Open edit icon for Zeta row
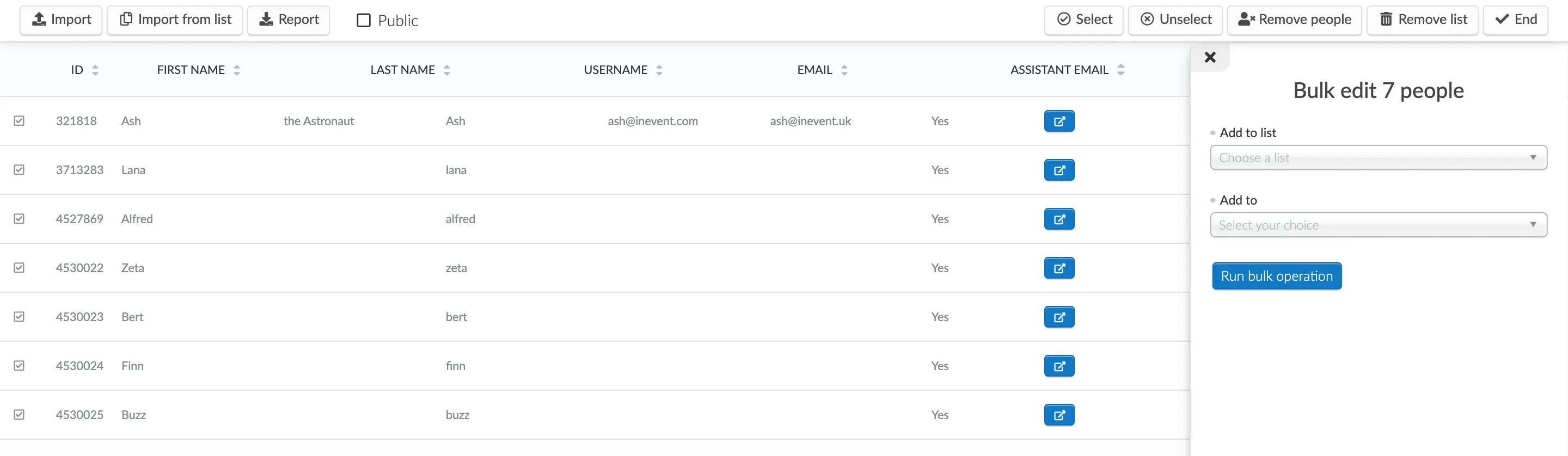Screen dimensions: 1568x456 (1059, 268)
